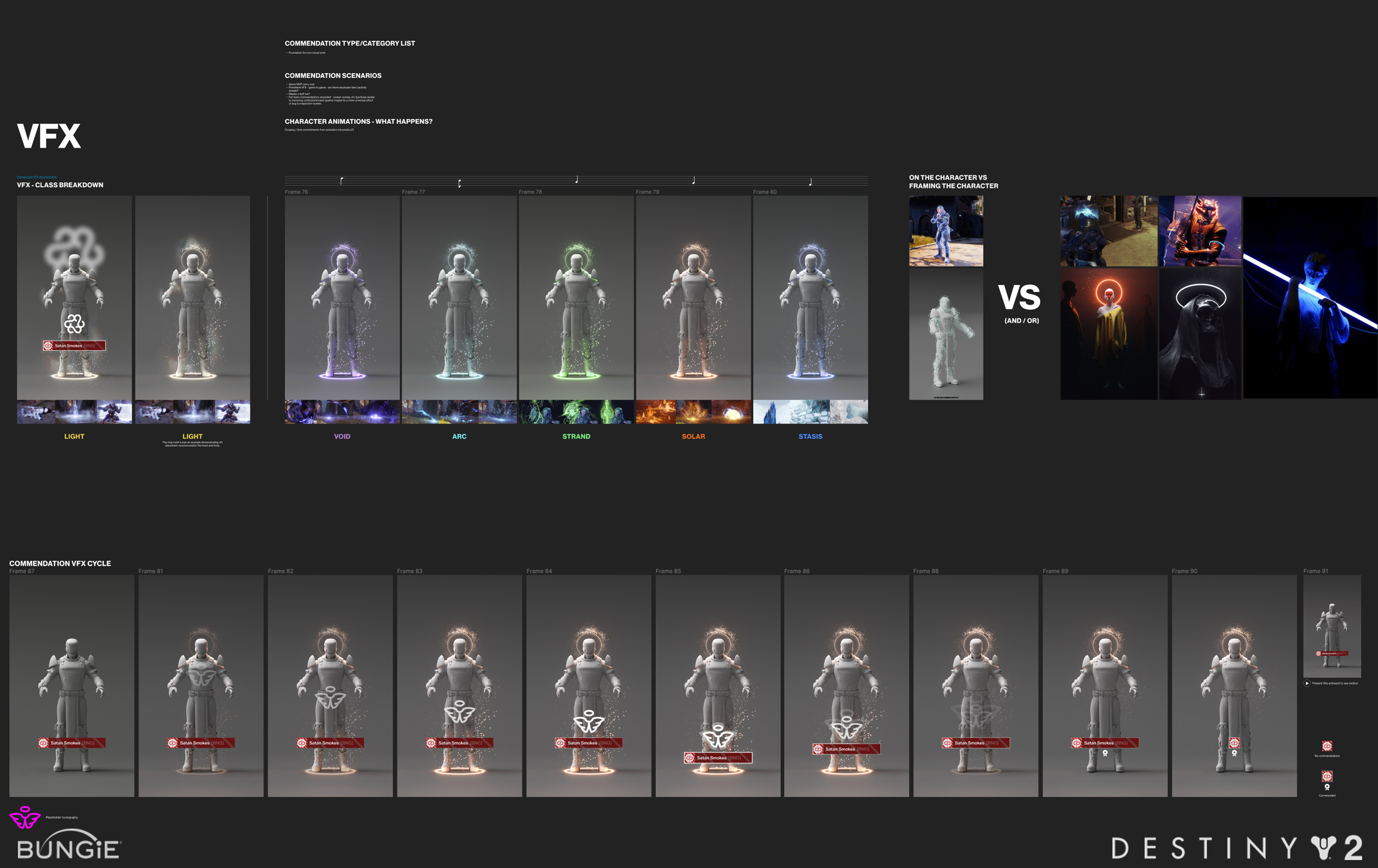Click the standalone emblem icon in Frame 90

point(1234,743)
